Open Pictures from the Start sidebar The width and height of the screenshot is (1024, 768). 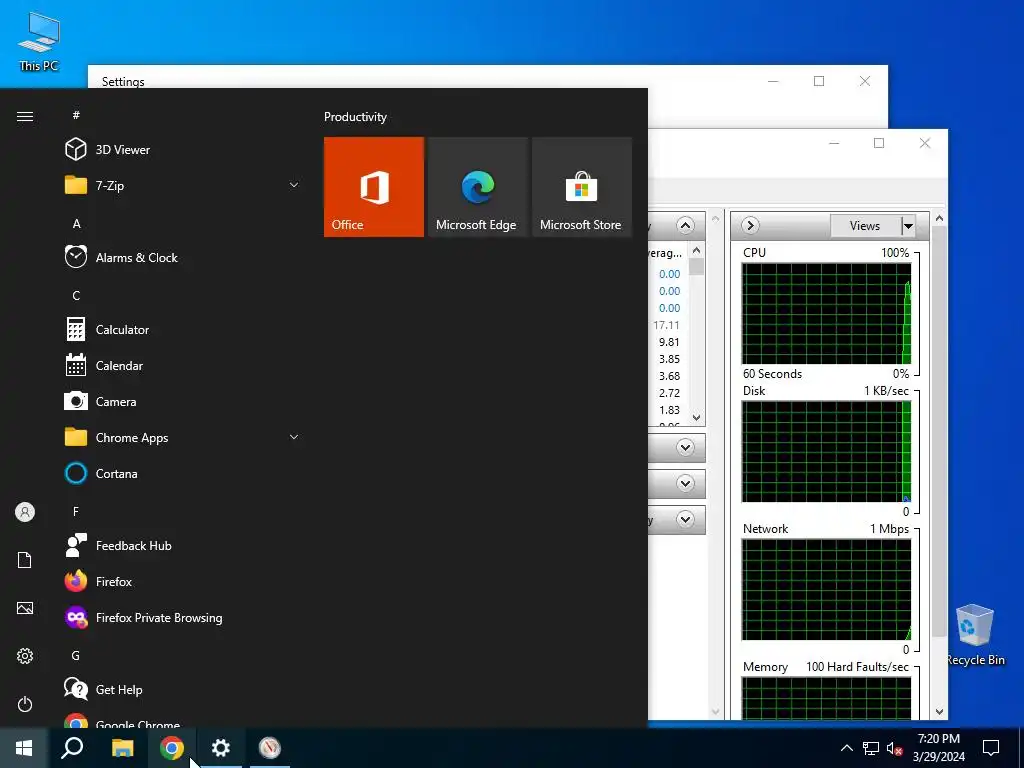point(25,608)
